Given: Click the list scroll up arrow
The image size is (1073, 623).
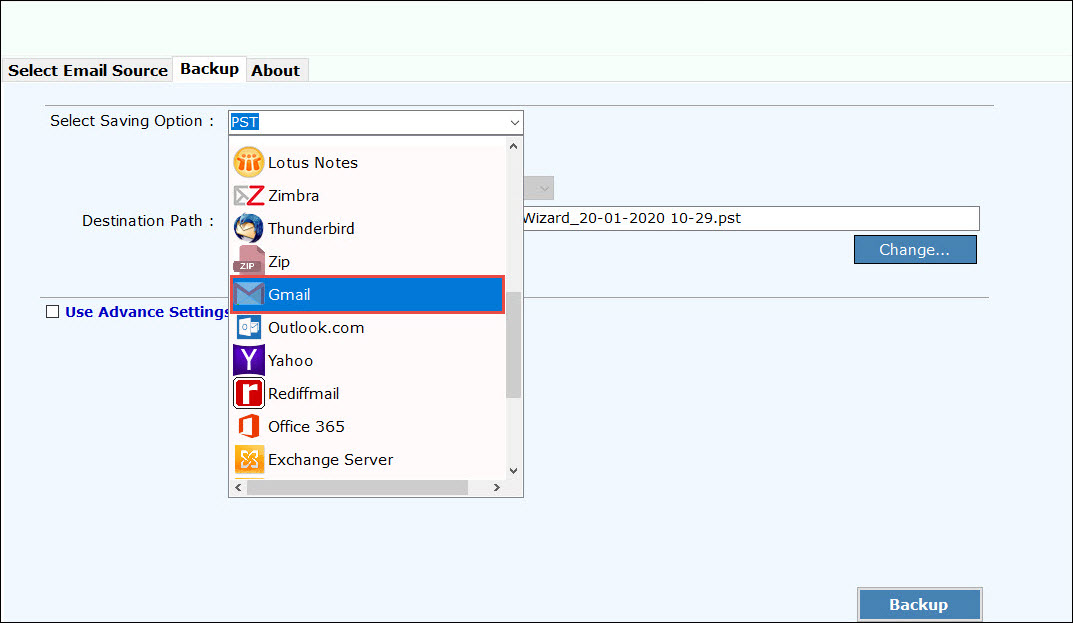Looking at the screenshot, I should coord(513,147).
